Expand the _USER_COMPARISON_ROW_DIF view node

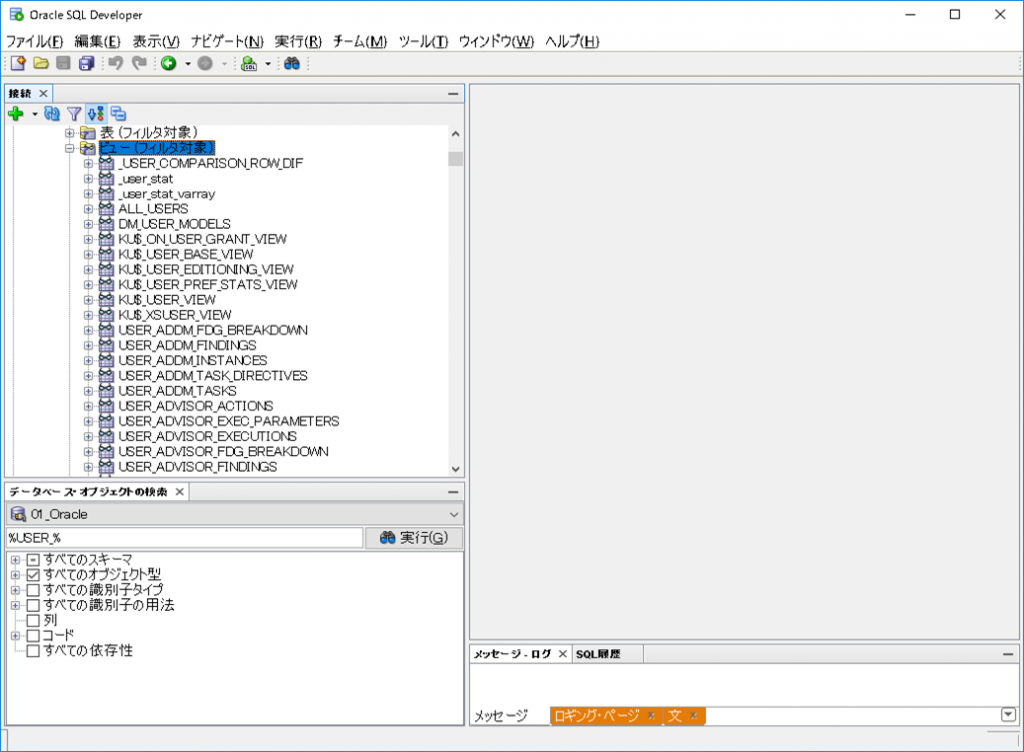[88, 163]
